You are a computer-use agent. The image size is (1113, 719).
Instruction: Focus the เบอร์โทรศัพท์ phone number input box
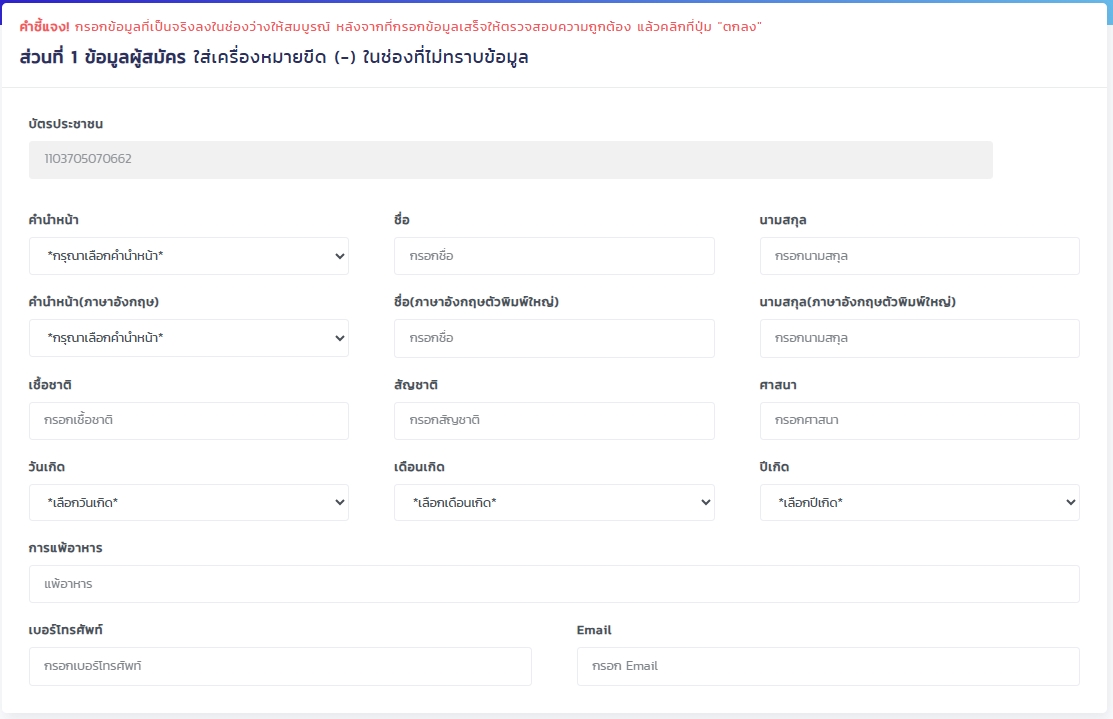tap(280, 666)
